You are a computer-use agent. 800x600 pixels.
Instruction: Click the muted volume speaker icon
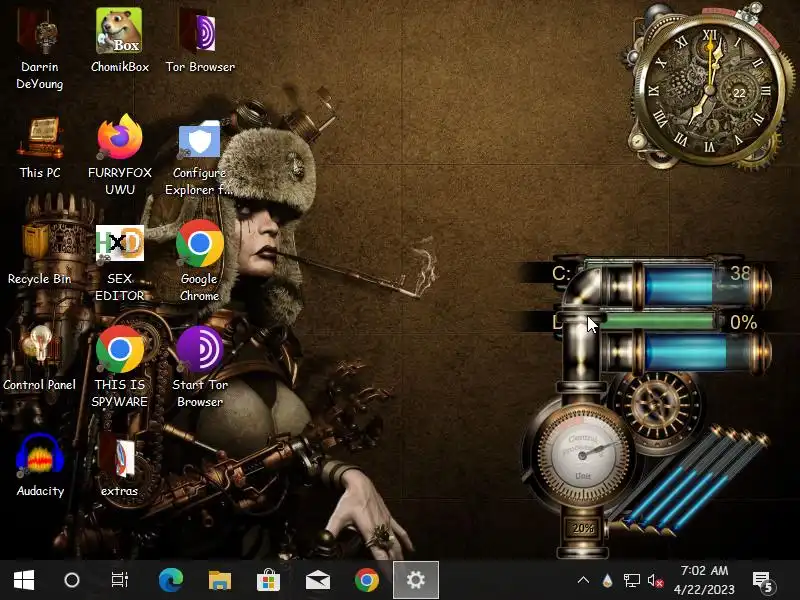click(655, 580)
